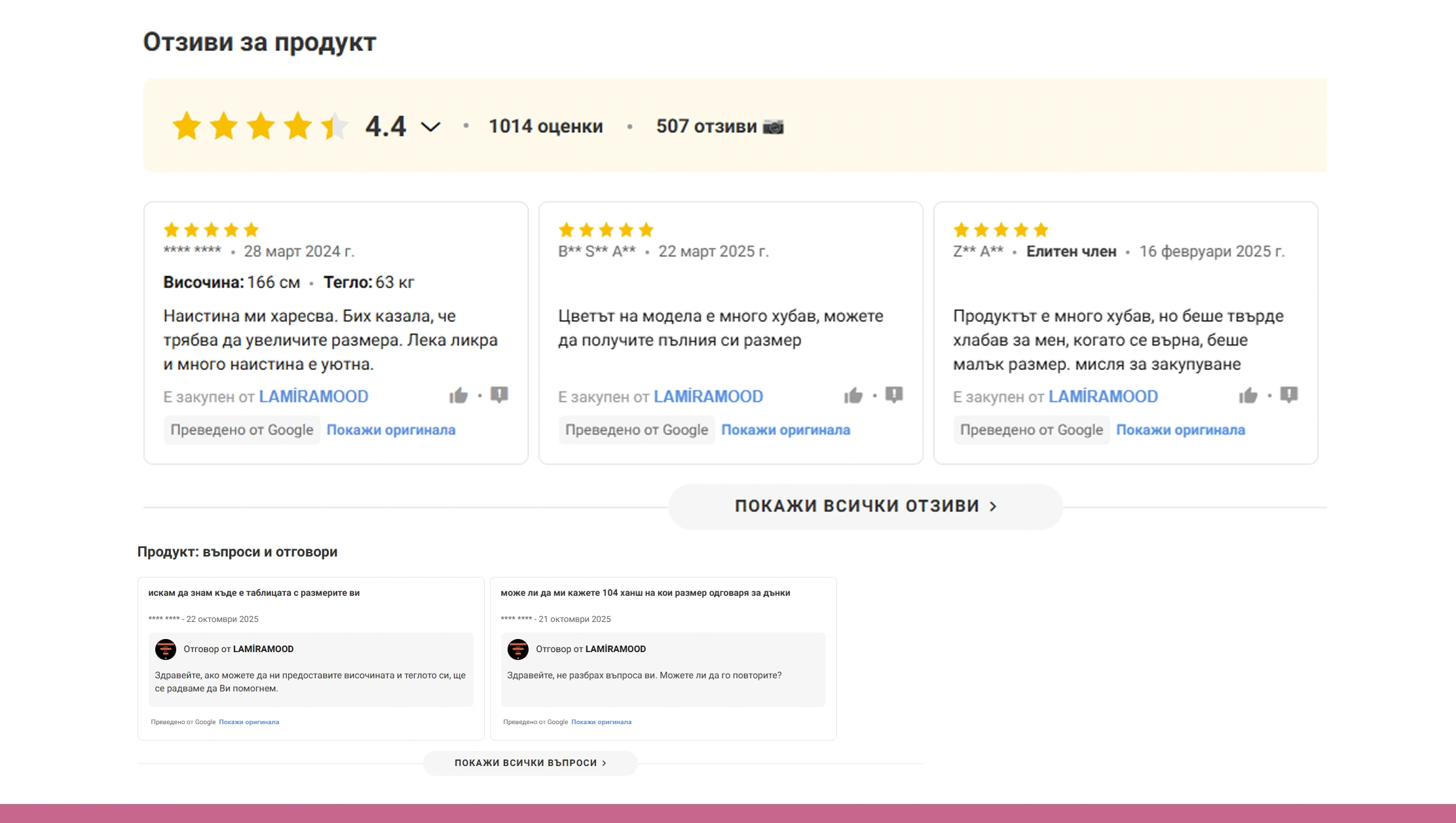
Task: Toggle original text for the first review
Action: [x=391, y=430]
